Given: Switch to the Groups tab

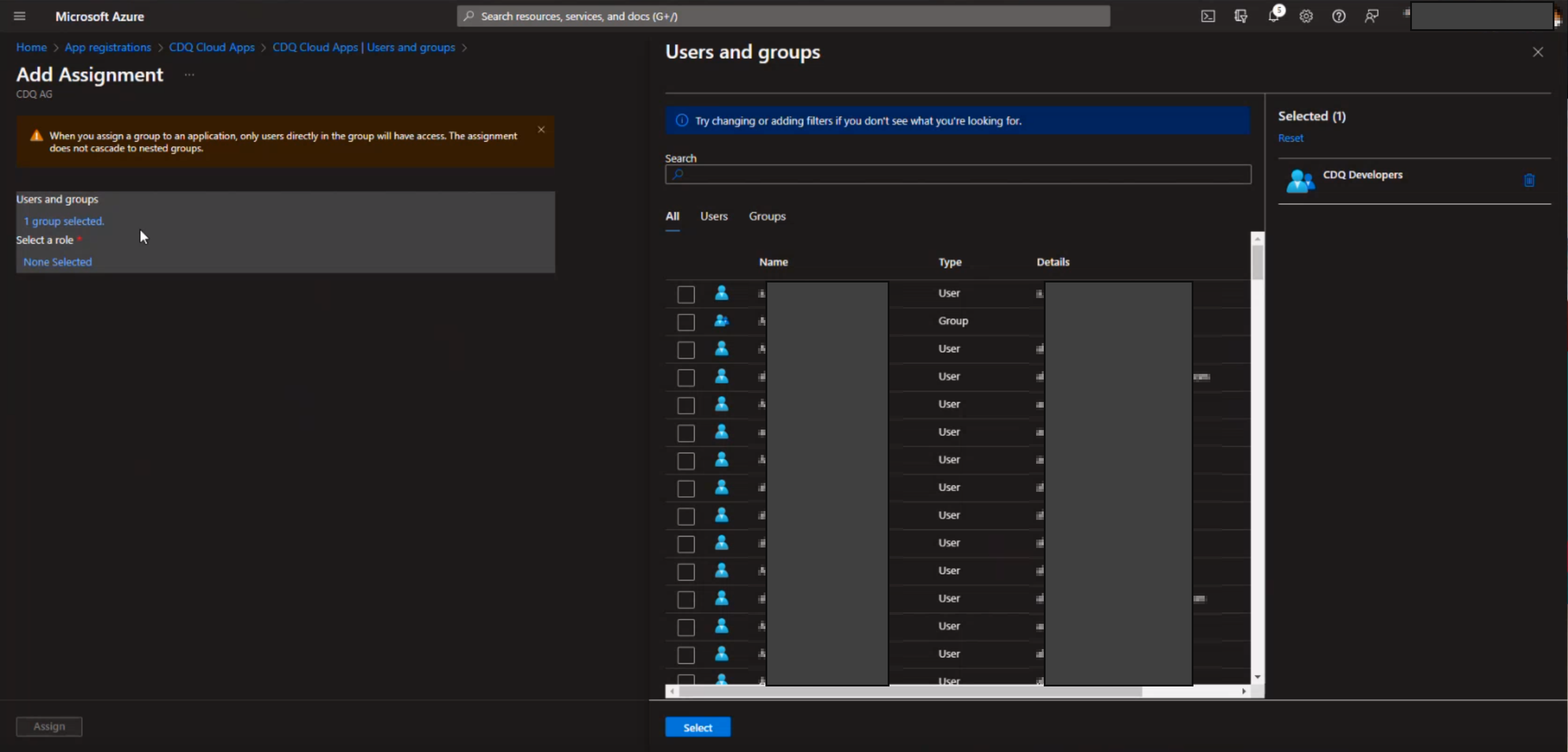Looking at the screenshot, I should [x=767, y=217].
